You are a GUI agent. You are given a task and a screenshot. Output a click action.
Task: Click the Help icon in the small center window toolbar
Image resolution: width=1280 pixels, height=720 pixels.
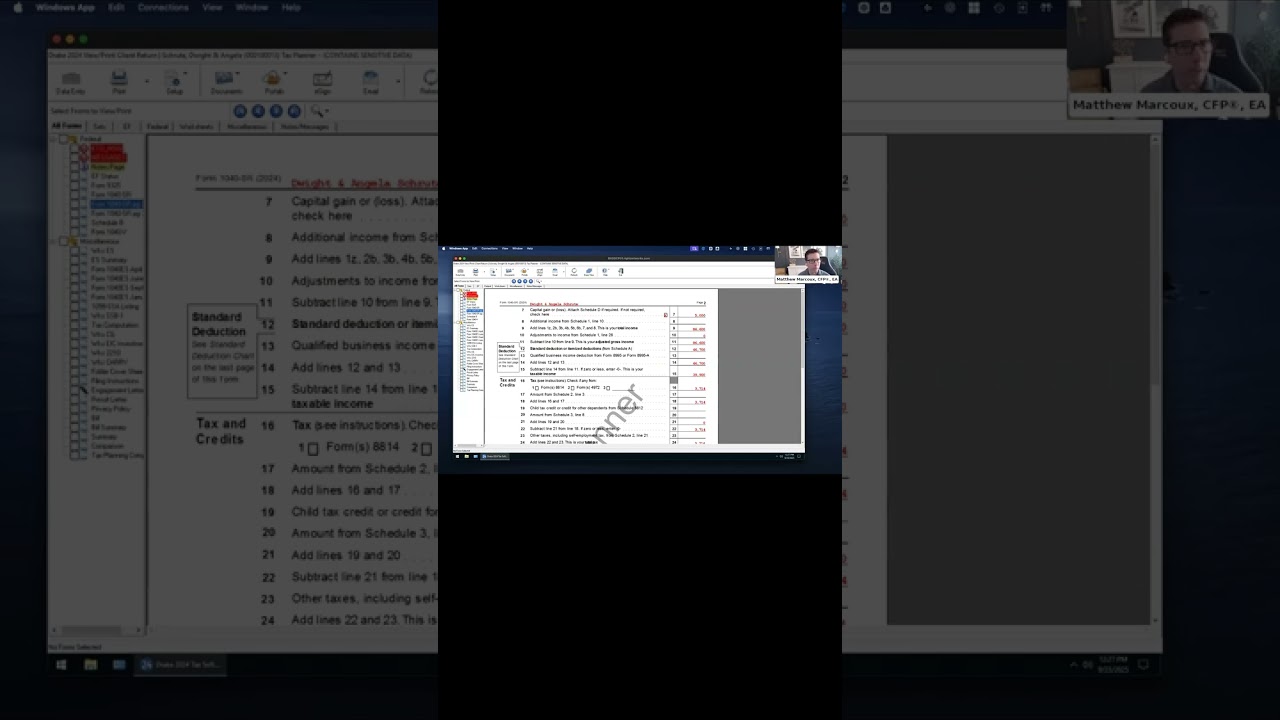click(x=605, y=272)
